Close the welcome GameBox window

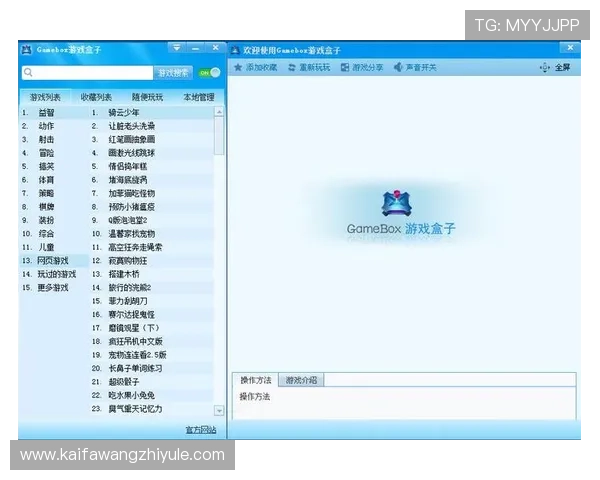(x=570, y=48)
